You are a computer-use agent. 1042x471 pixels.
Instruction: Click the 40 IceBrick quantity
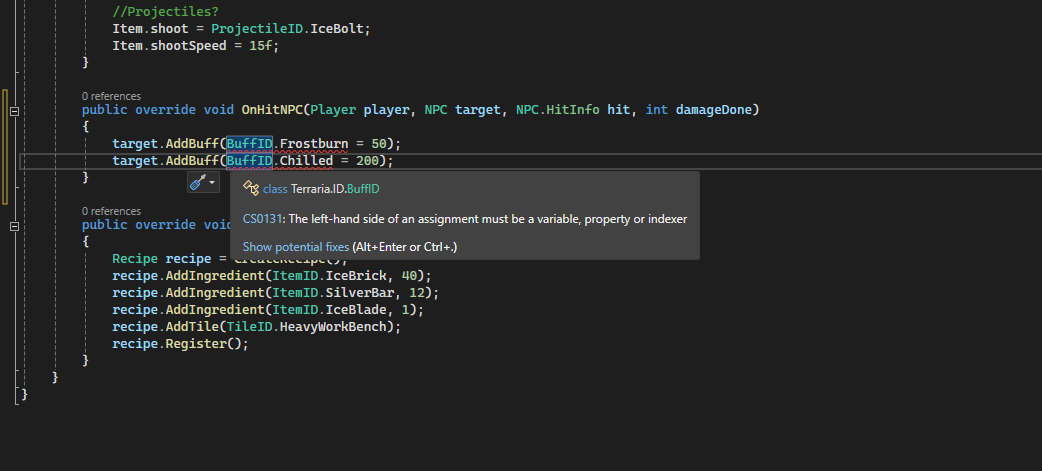pyautogui.click(x=409, y=275)
